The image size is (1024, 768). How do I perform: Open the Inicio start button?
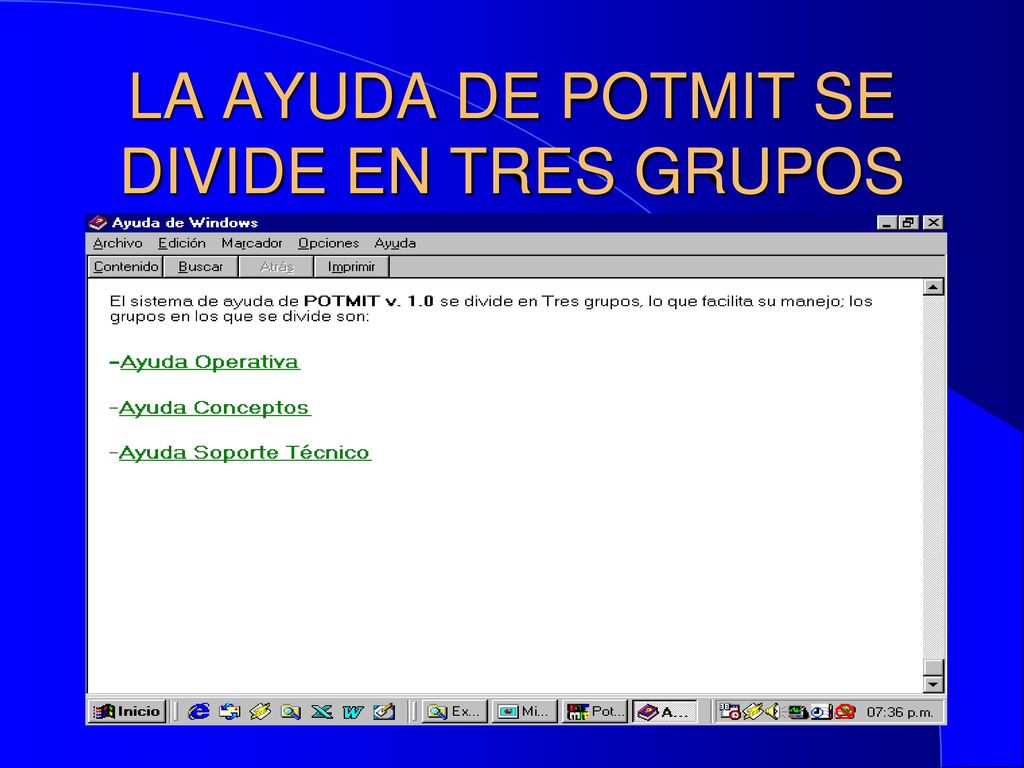127,711
